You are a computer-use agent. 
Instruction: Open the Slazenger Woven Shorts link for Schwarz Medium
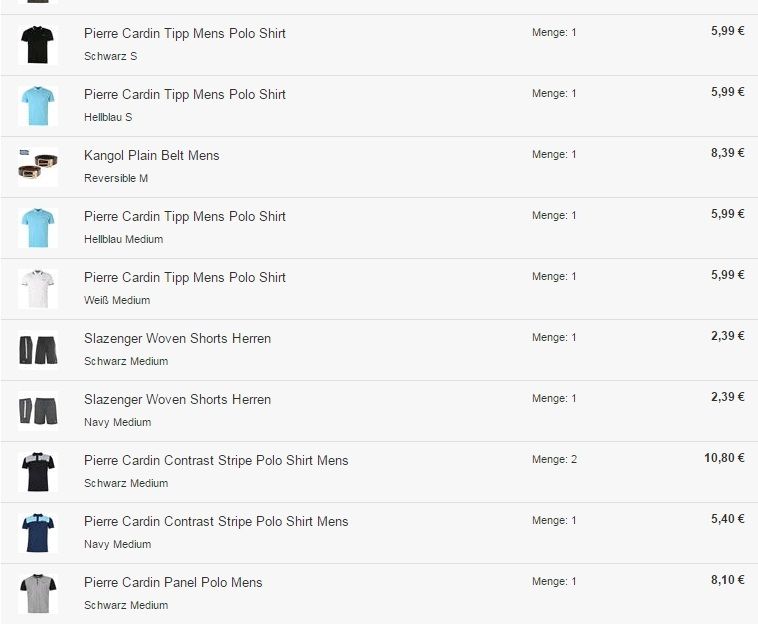coord(177,338)
